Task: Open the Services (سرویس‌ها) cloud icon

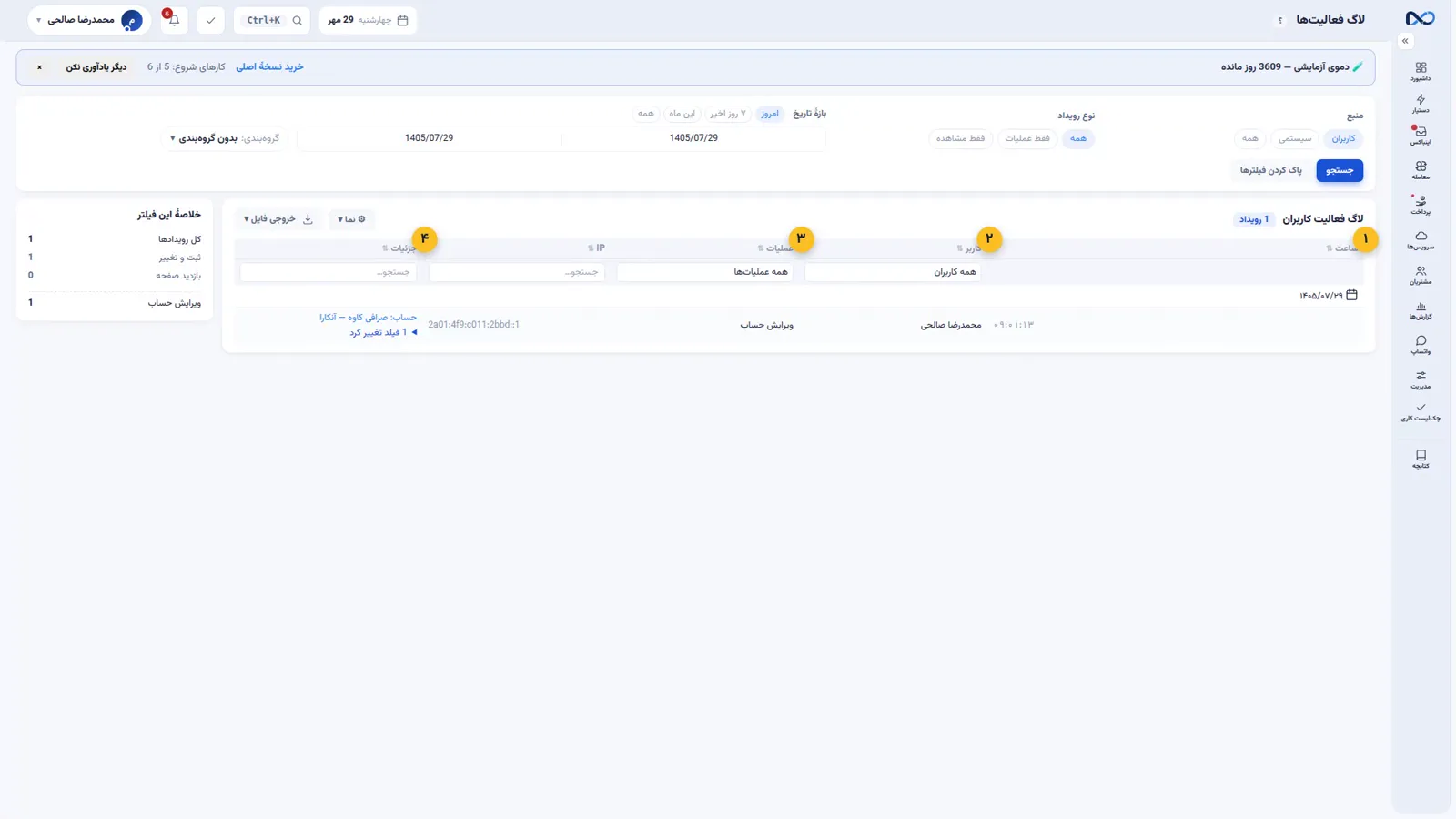Action: point(1421,240)
